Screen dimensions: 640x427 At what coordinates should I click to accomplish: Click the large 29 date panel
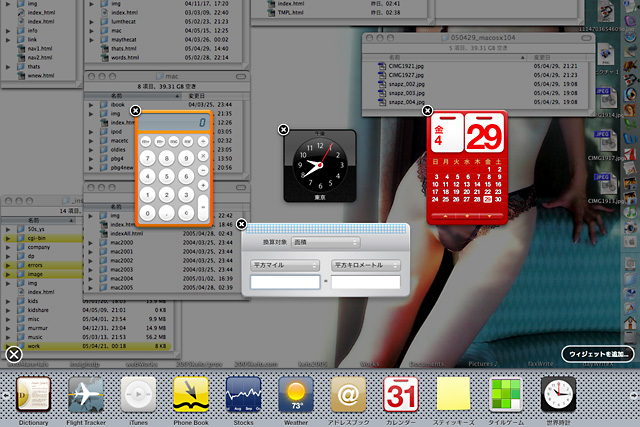[x=484, y=133]
